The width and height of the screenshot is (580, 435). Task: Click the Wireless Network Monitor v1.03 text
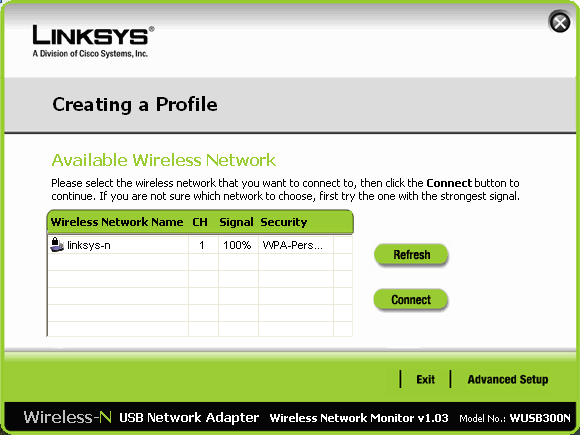coord(359,418)
